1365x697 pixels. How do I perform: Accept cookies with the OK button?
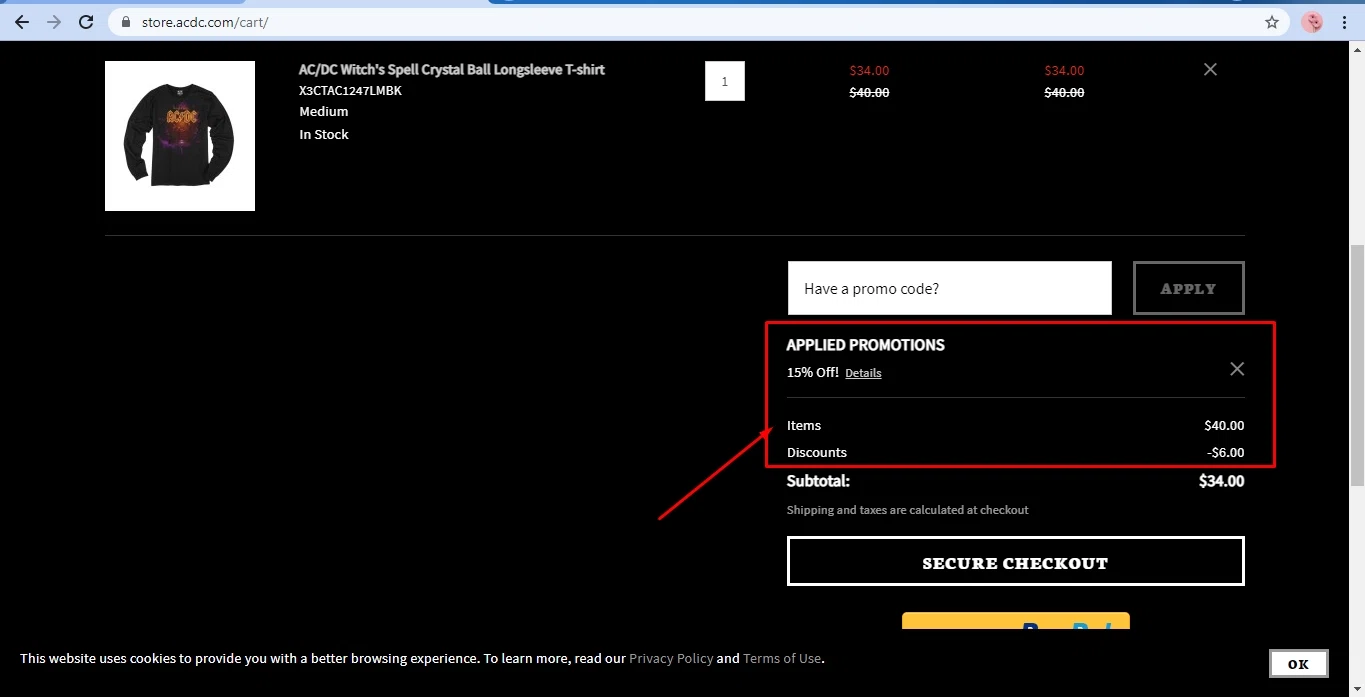coord(1298,663)
